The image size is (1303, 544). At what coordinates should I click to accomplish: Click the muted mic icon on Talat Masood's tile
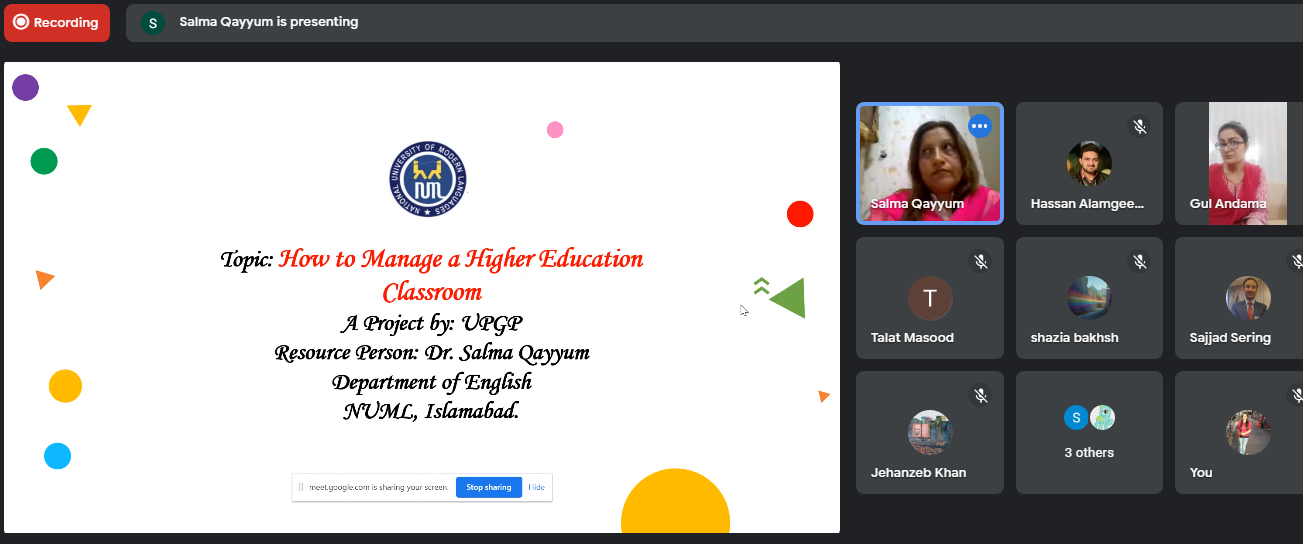point(980,261)
